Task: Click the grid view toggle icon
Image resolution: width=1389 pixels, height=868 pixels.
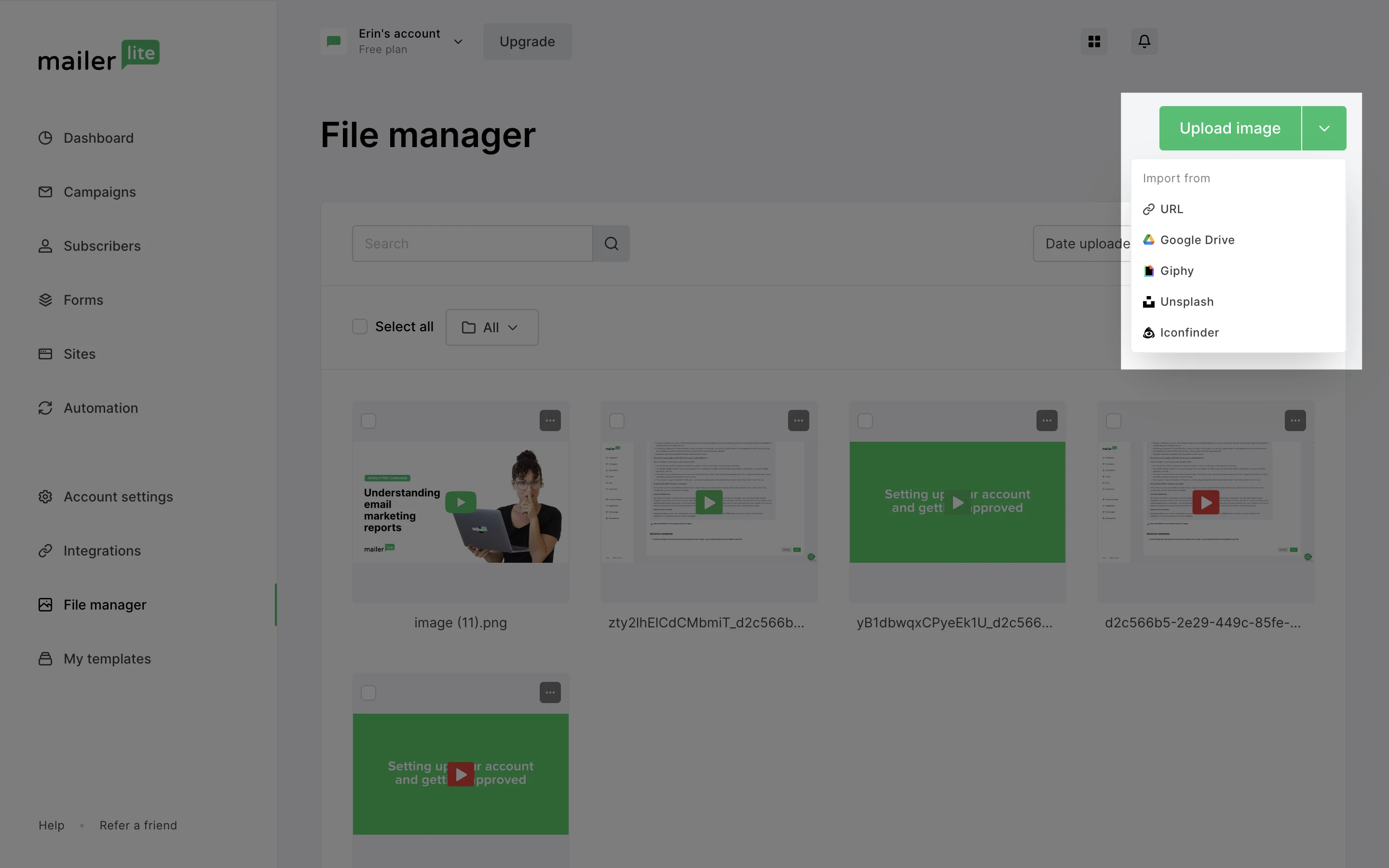Action: pyautogui.click(x=1094, y=41)
